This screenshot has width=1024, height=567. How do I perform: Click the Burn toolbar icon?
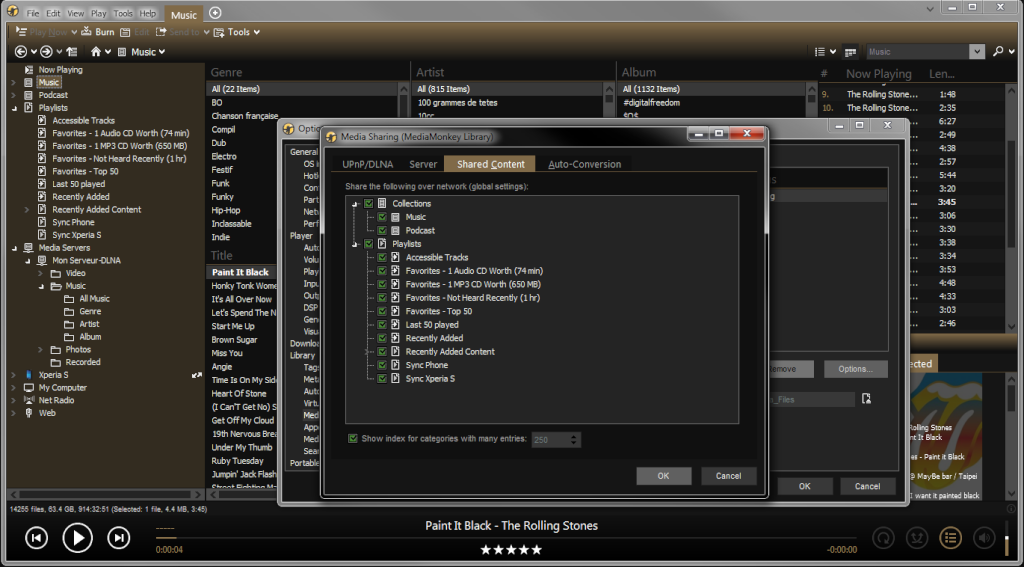pos(86,31)
